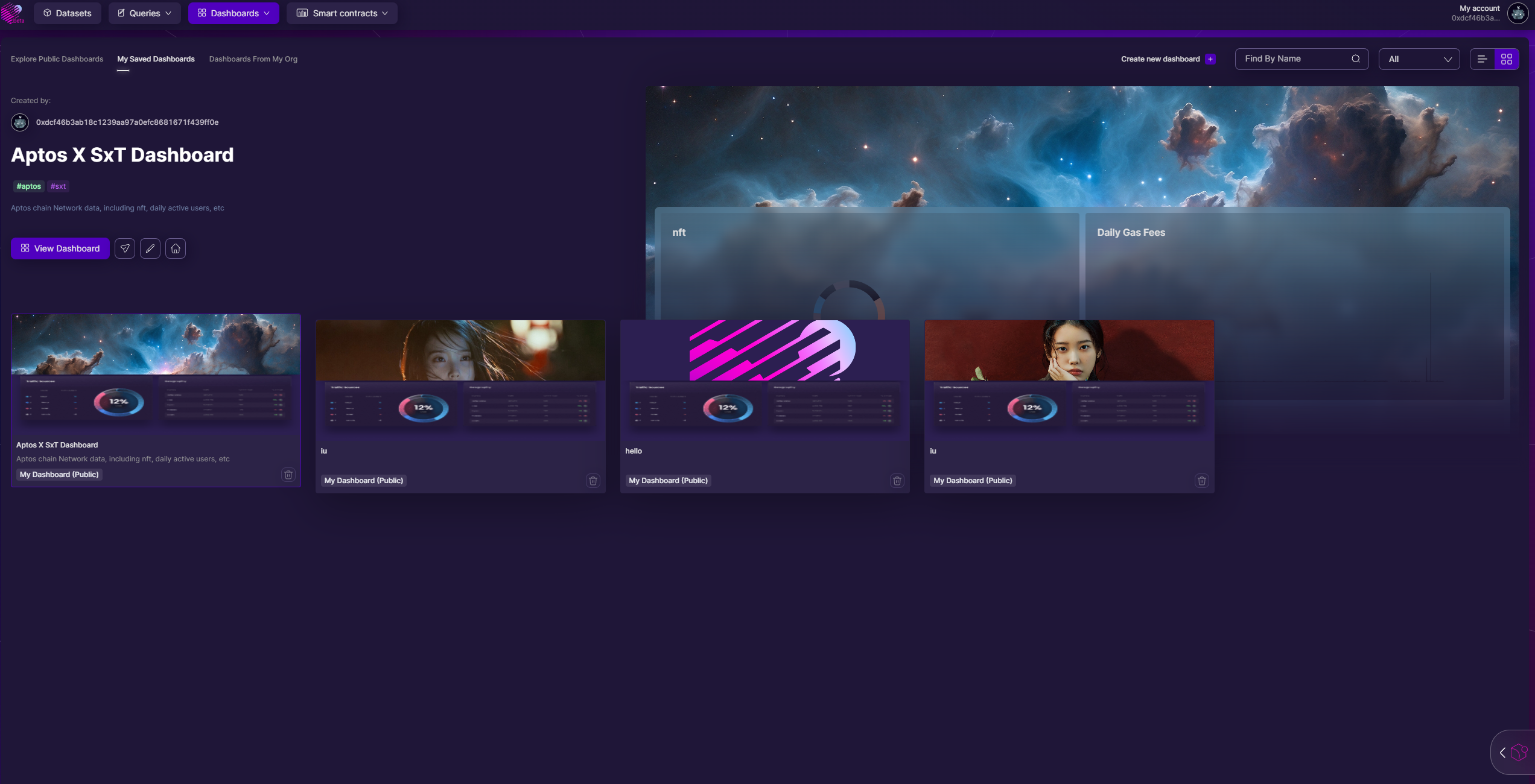Open the All filter dropdown
This screenshot has width=1535, height=784.
pos(1419,59)
